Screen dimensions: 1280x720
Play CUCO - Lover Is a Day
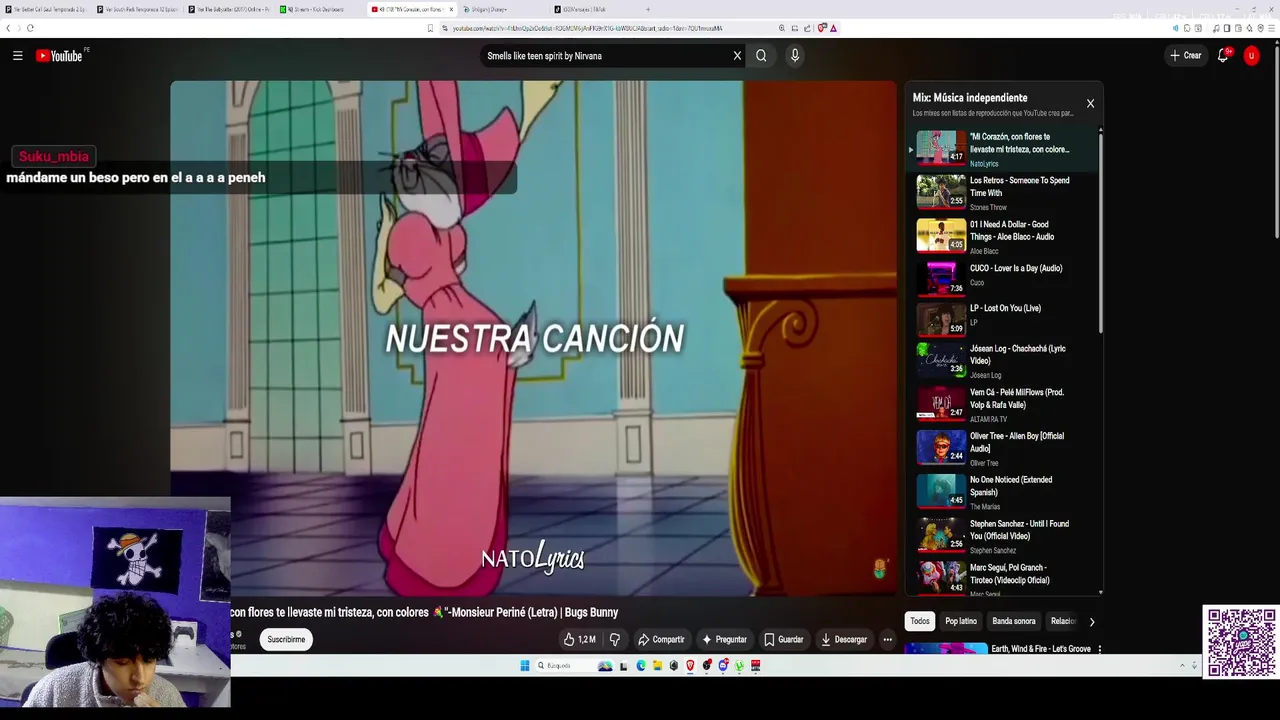point(1006,279)
